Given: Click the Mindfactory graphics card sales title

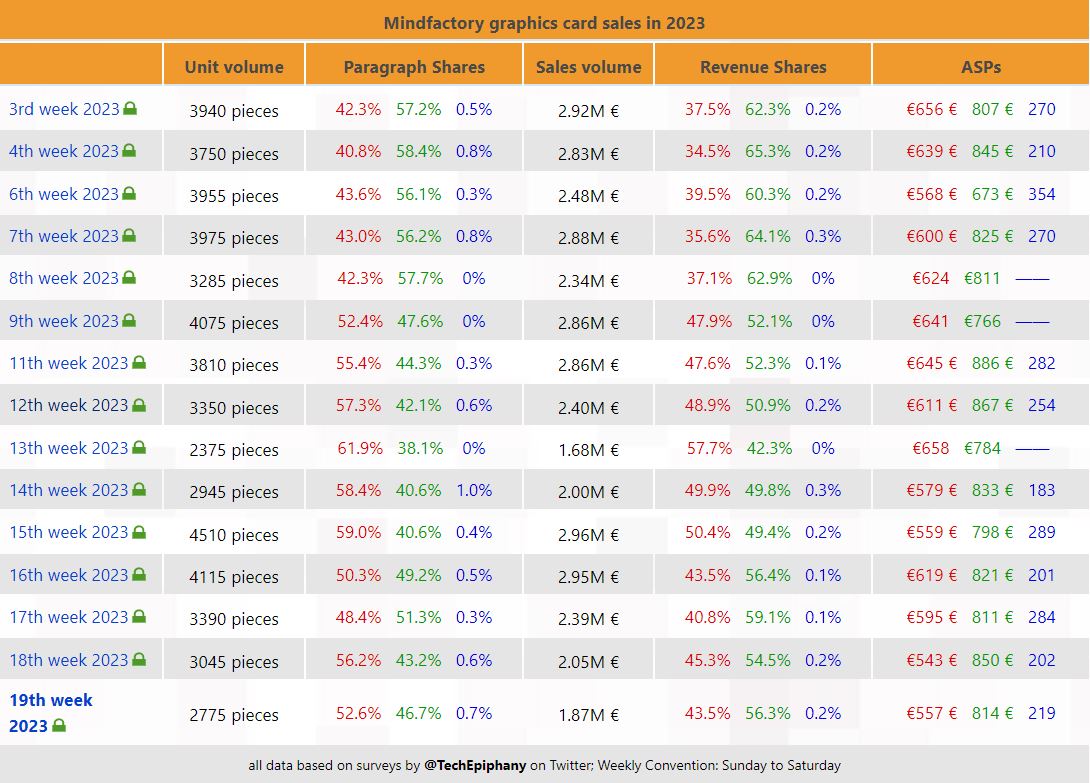Looking at the screenshot, I should point(544,23).
